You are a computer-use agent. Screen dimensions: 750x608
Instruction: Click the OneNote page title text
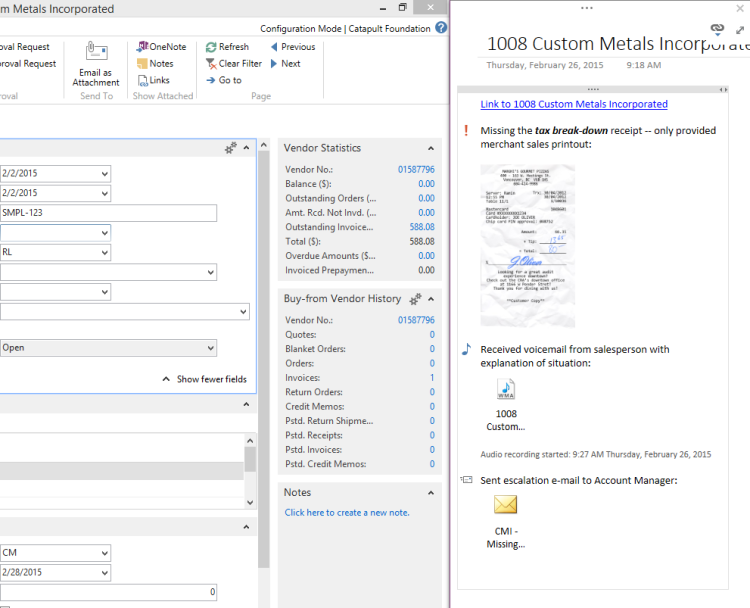[x=618, y=44]
